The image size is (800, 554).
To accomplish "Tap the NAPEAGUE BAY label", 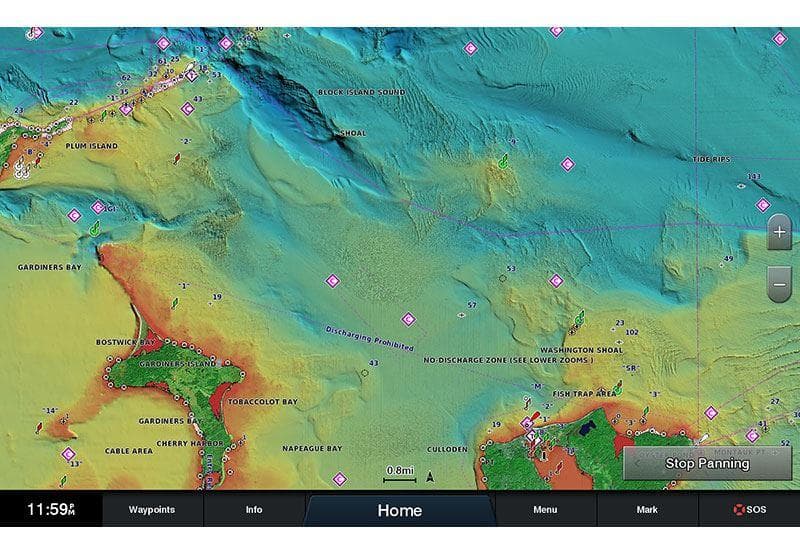I will (312, 448).
